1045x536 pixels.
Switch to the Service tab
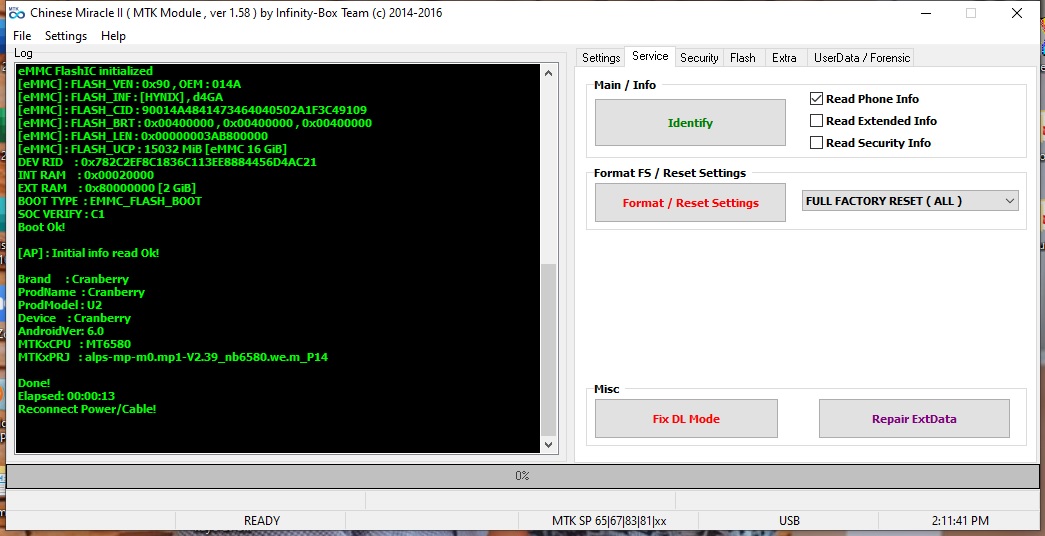[x=650, y=57]
